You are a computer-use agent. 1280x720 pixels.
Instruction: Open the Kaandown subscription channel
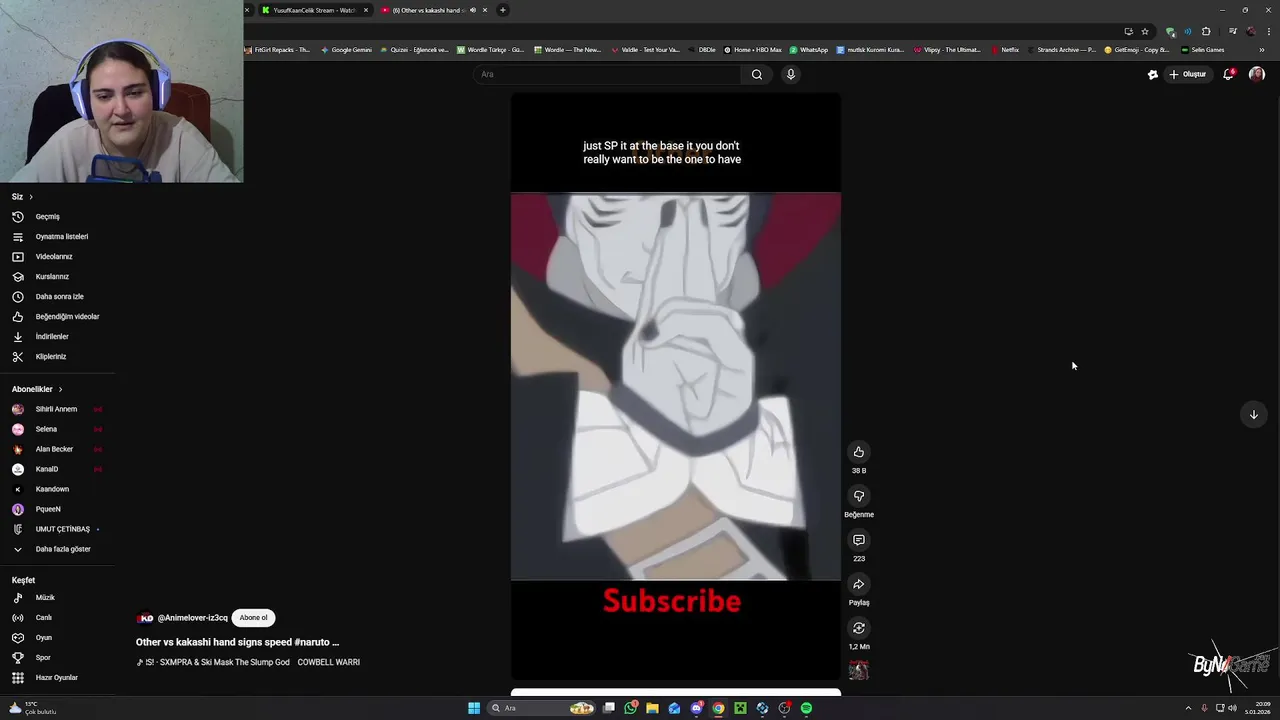pyautogui.click(x=58, y=489)
